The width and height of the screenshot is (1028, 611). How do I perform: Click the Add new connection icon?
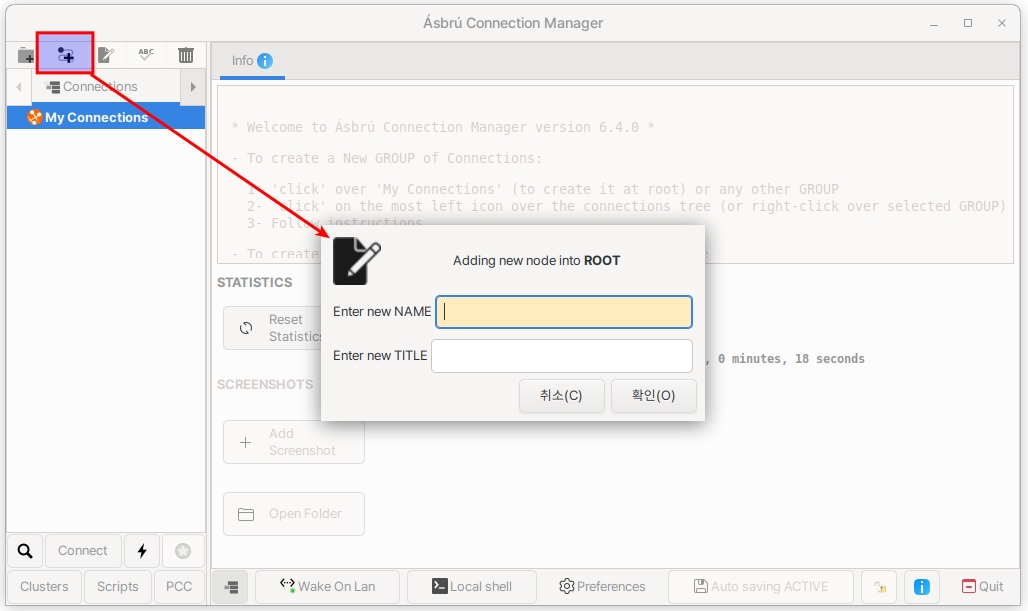pyautogui.click(x=66, y=55)
